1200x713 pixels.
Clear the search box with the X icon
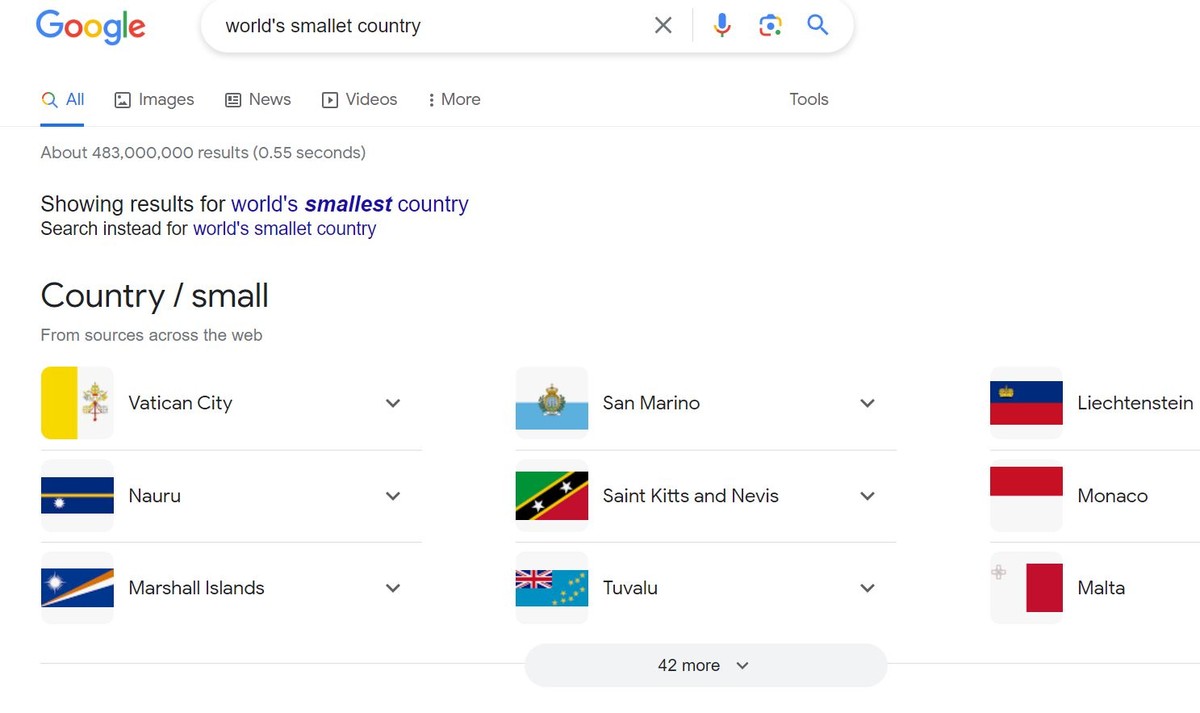(663, 26)
